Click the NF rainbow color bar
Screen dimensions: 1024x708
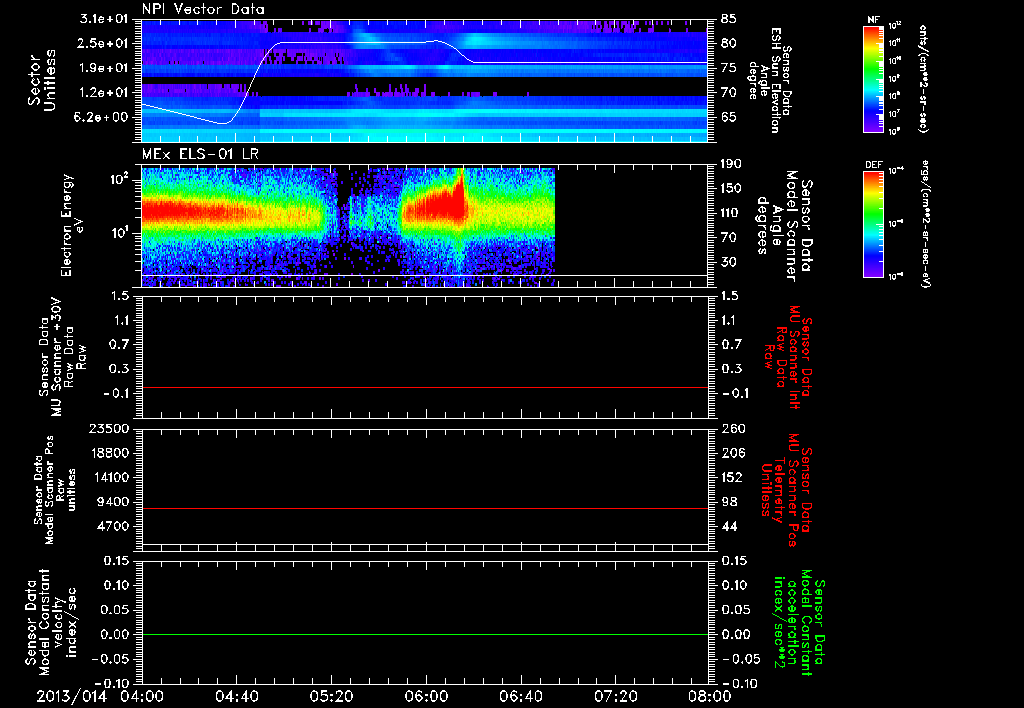873,78
